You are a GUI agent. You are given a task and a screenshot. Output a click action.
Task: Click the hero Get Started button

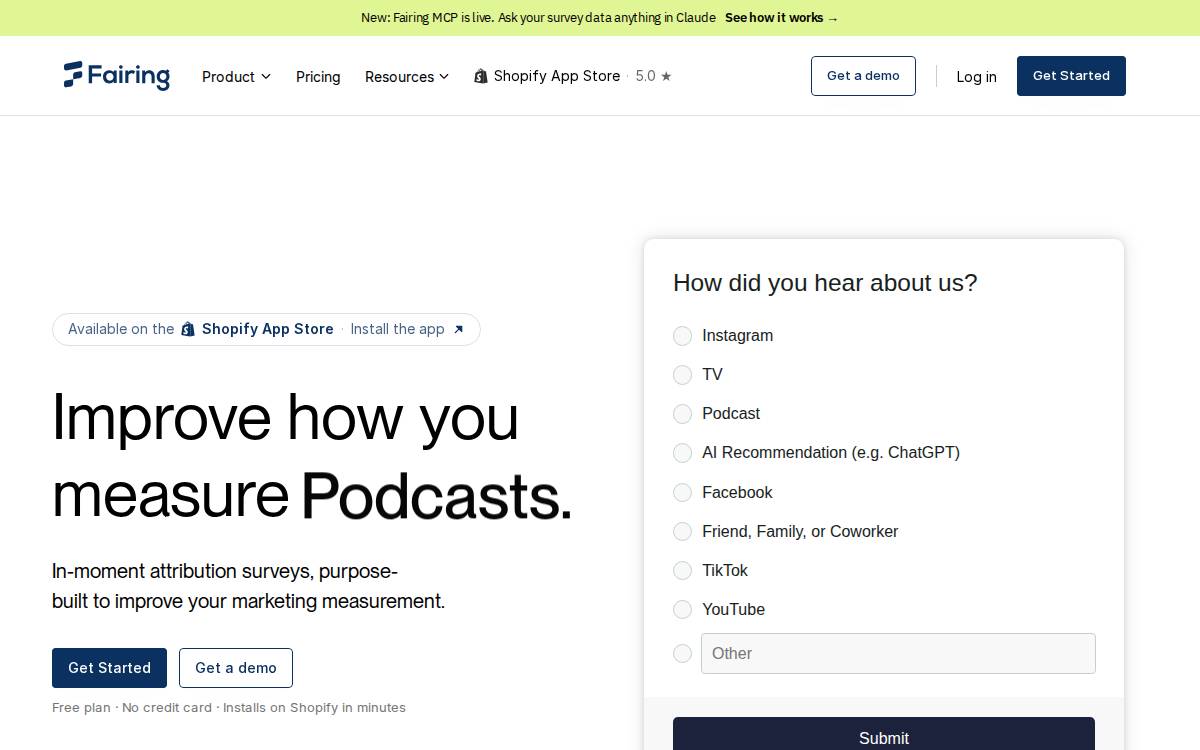coord(109,668)
